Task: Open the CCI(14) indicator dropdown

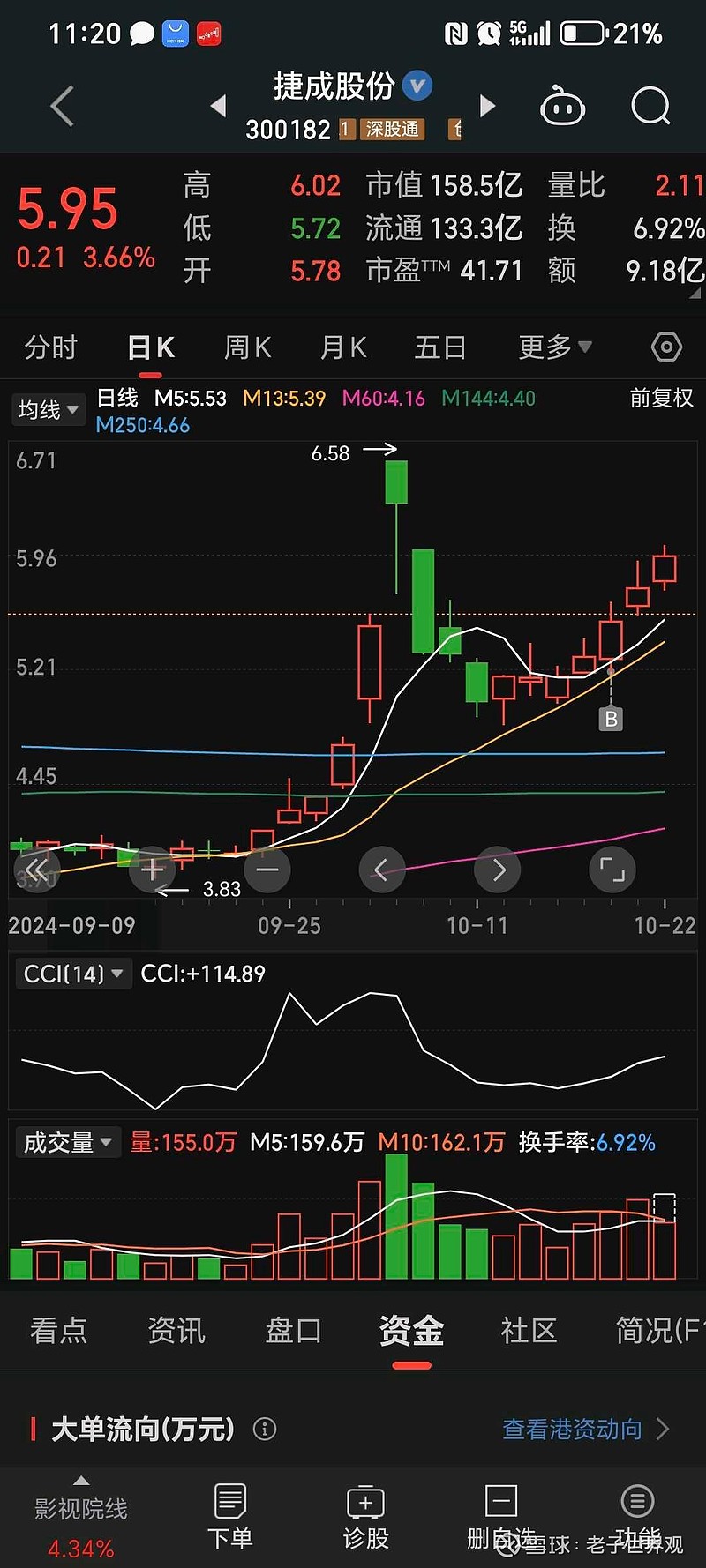Action: click(x=72, y=974)
